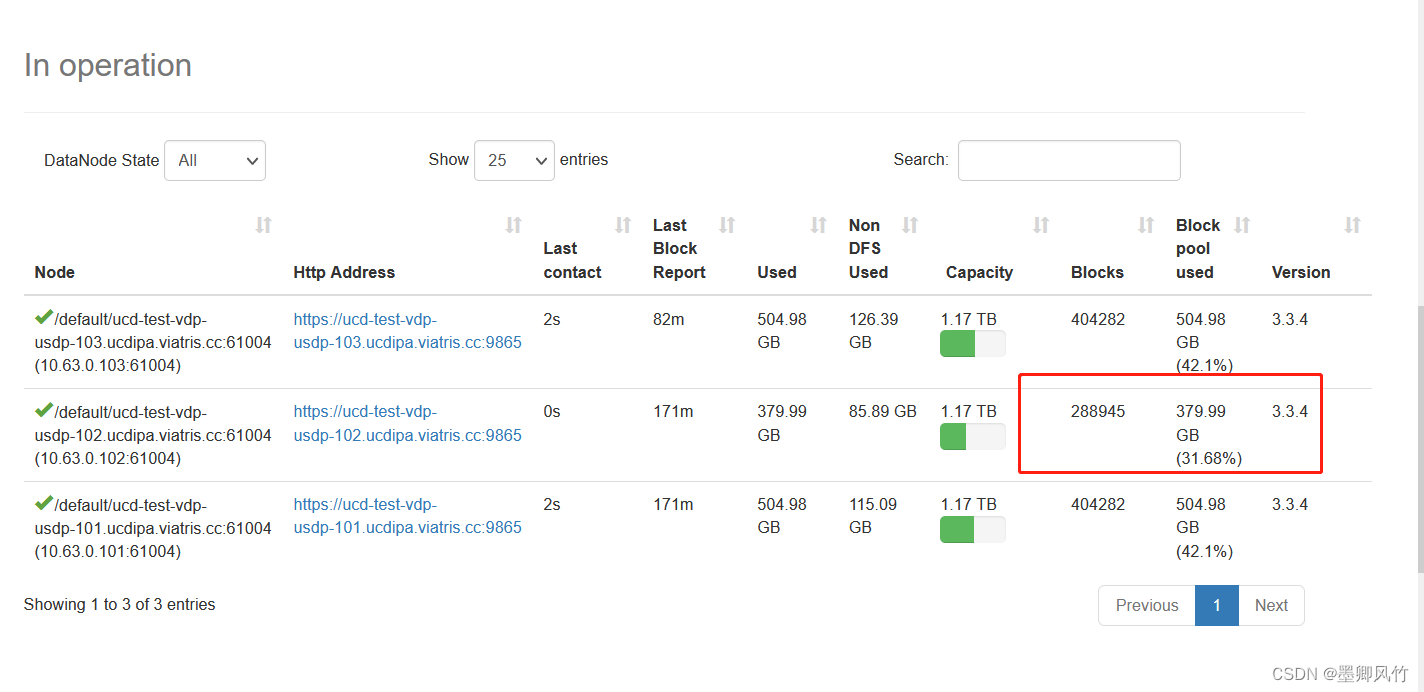The width and height of the screenshot is (1424, 692).
Task: Sort by Version column arrows icon
Action: [x=1352, y=225]
